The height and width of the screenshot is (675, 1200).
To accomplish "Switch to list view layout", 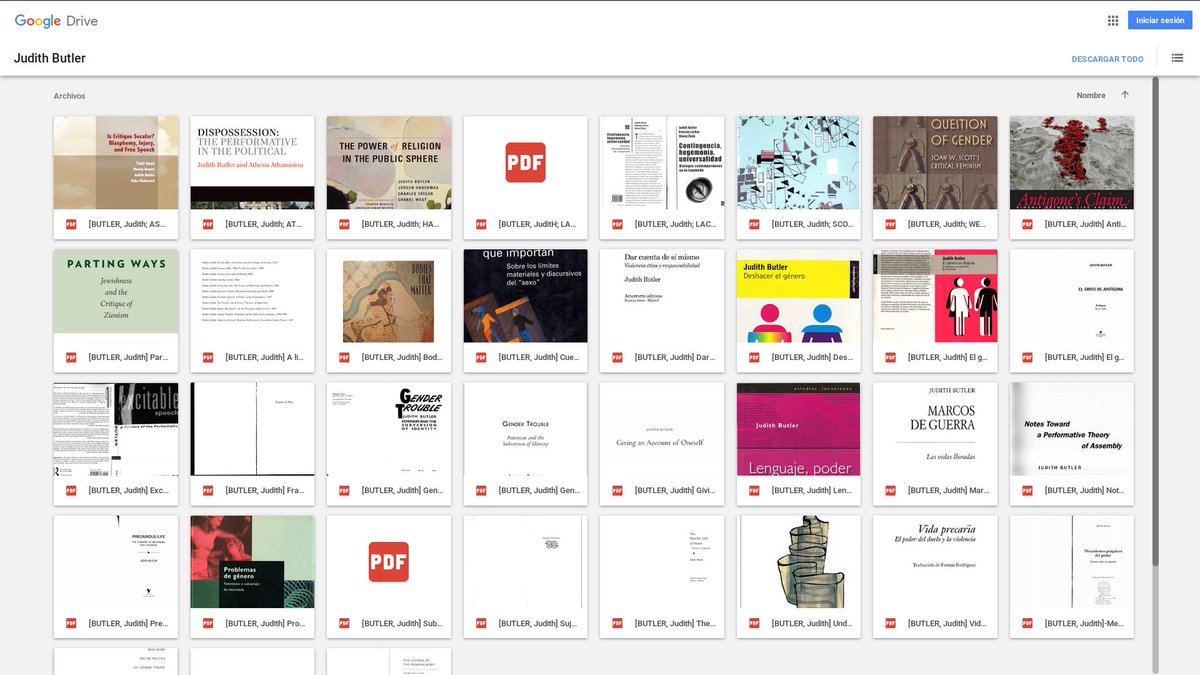I will pyautogui.click(x=1178, y=58).
